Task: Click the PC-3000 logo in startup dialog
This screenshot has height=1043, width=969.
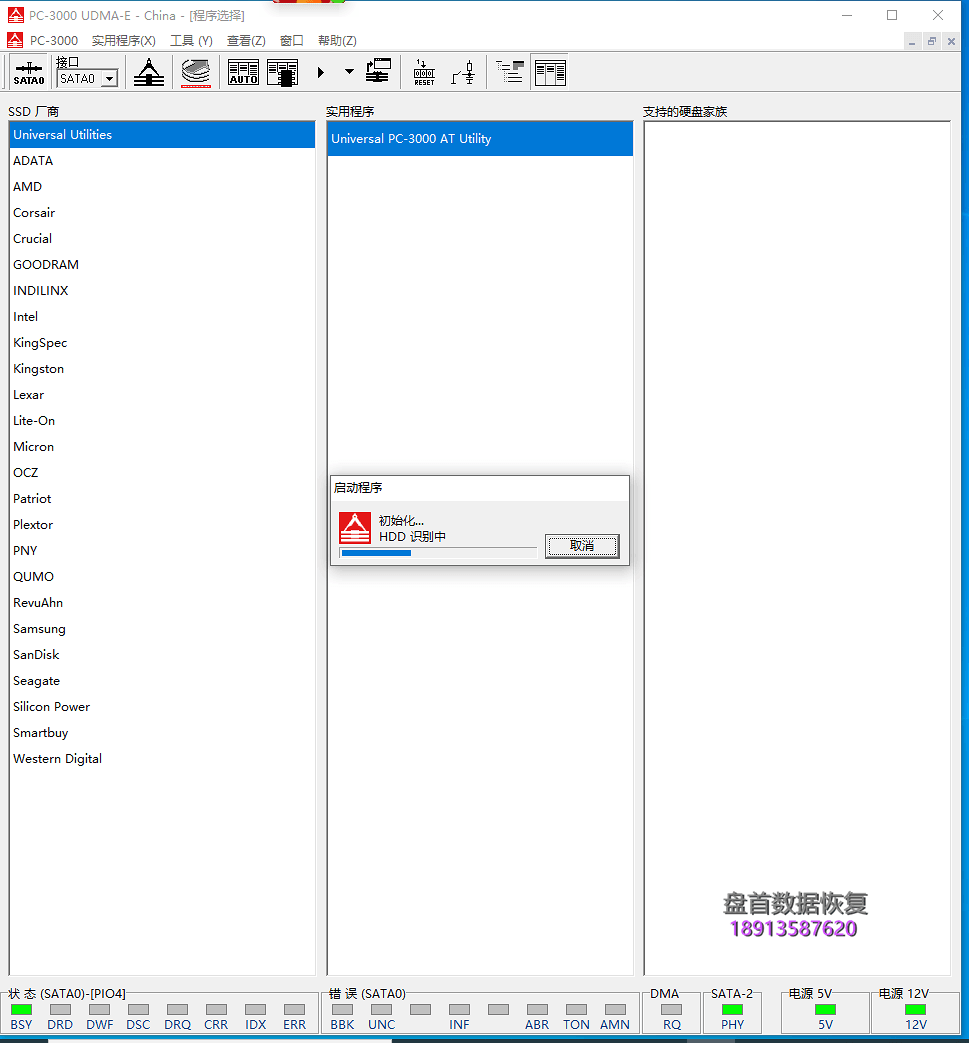Action: click(355, 528)
